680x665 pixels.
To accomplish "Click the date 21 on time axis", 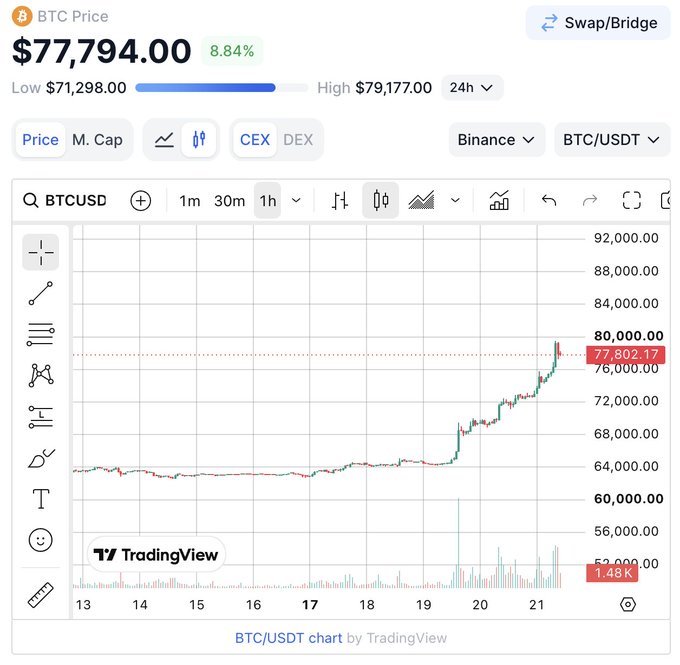I will [537, 605].
